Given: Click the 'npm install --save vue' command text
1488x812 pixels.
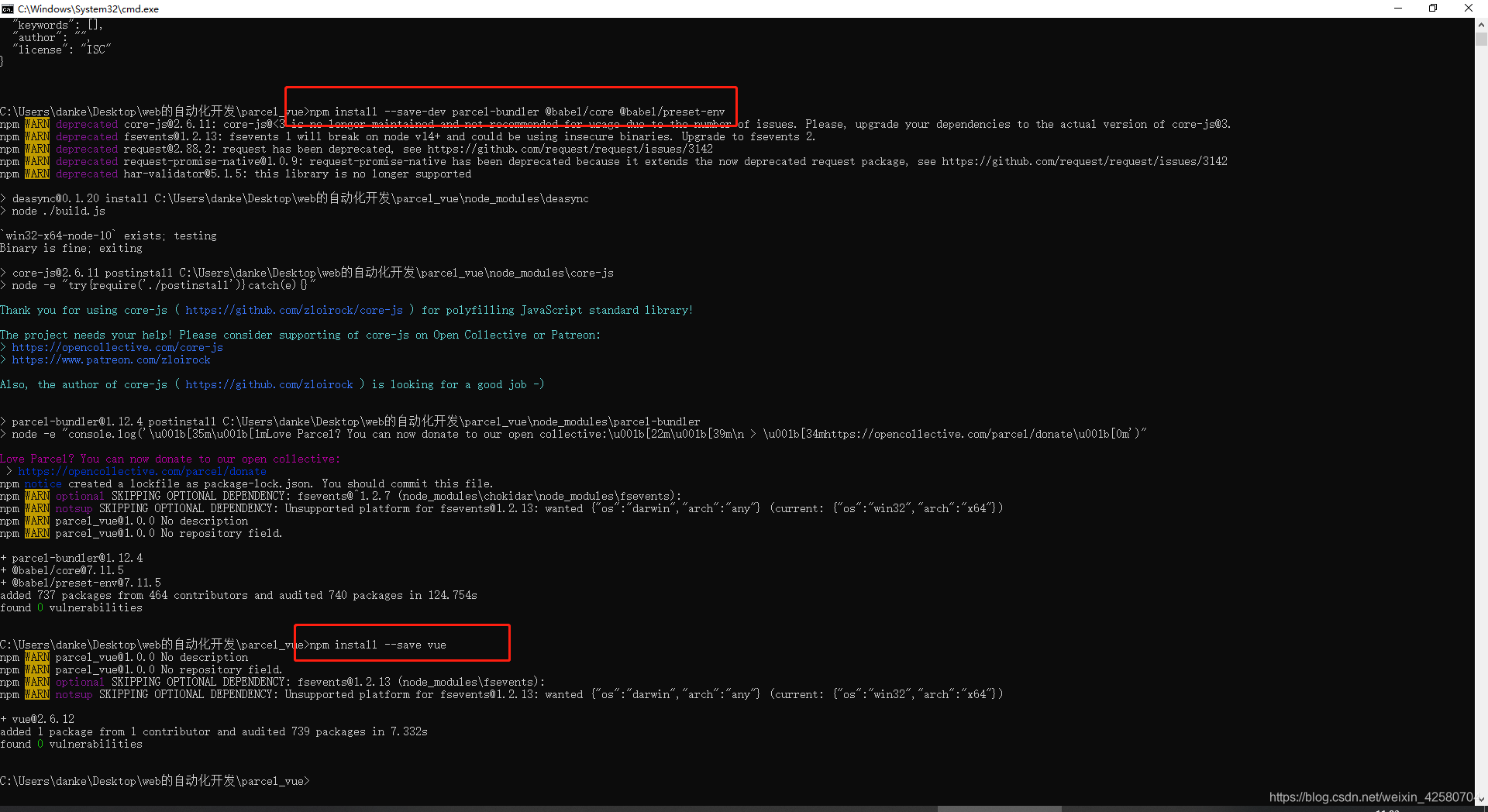Looking at the screenshot, I should pos(378,645).
